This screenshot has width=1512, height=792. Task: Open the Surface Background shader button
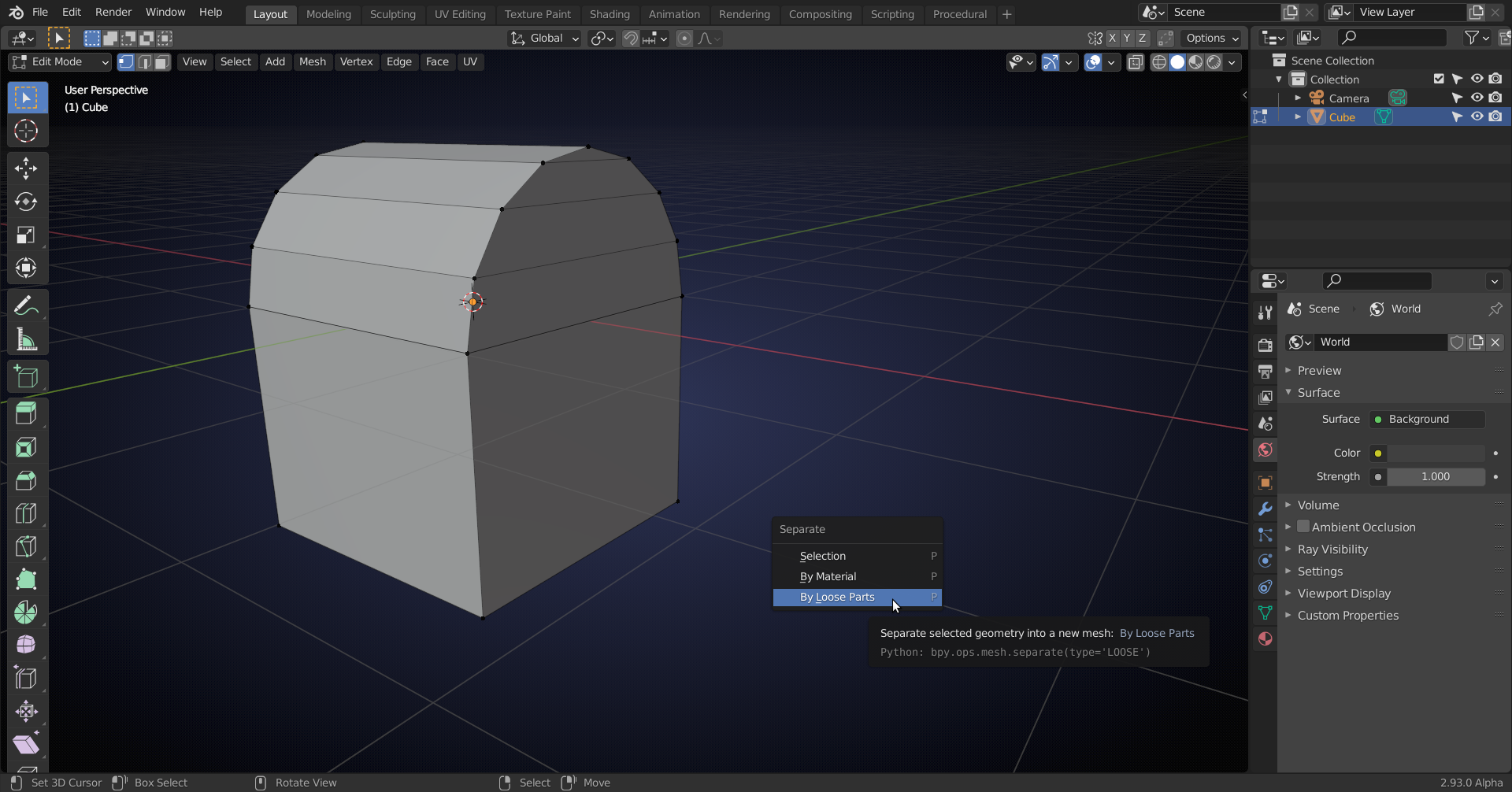click(x=1426, y=419)
